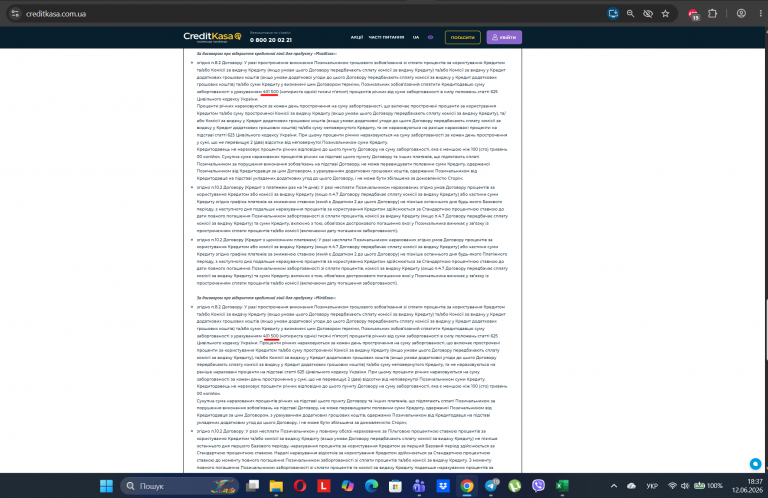Open the red adblock extension with badge
The image size is (768, 498).
coord(693,14)
